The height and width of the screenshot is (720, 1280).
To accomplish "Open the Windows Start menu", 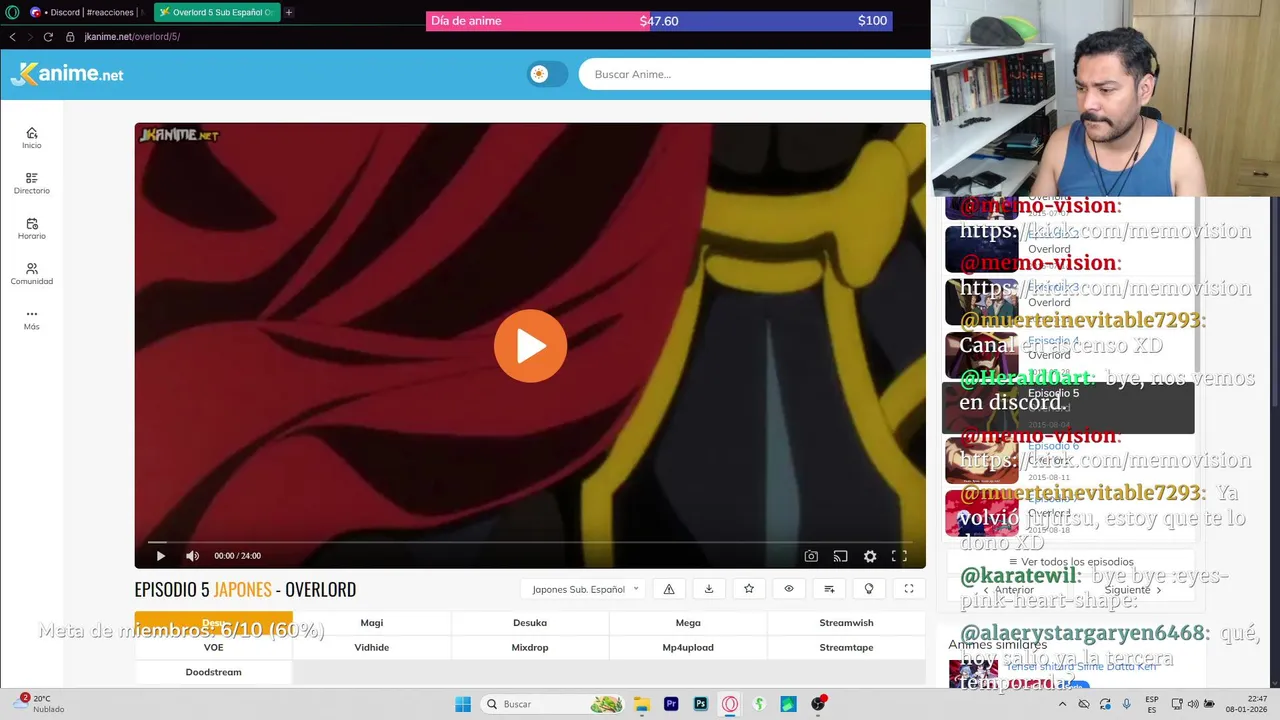I will [463, 704].
